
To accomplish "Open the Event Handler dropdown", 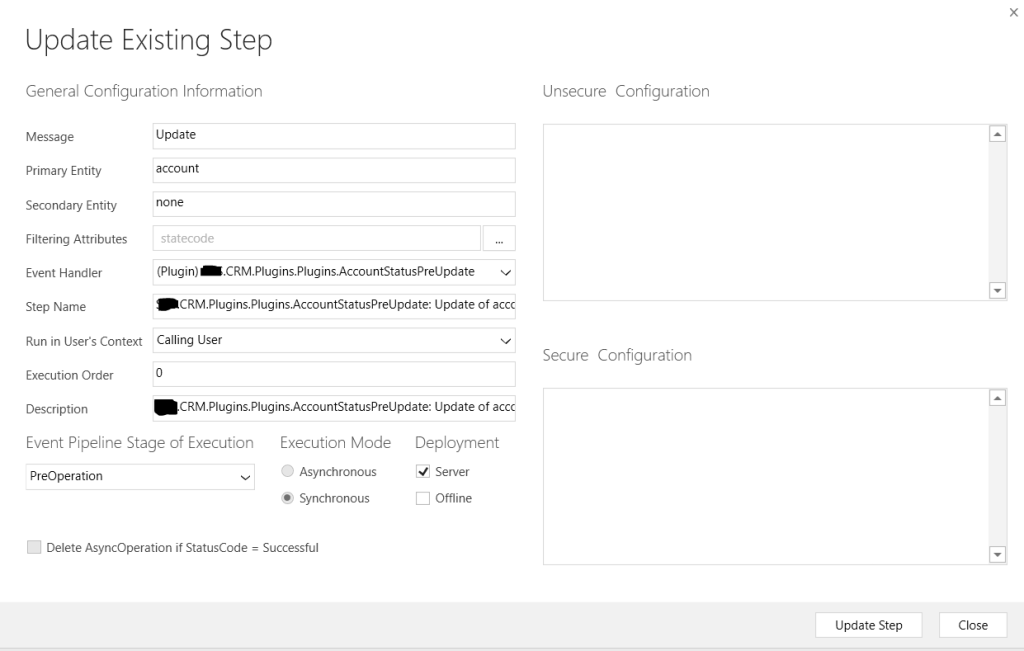I will (x=504, y=272).
